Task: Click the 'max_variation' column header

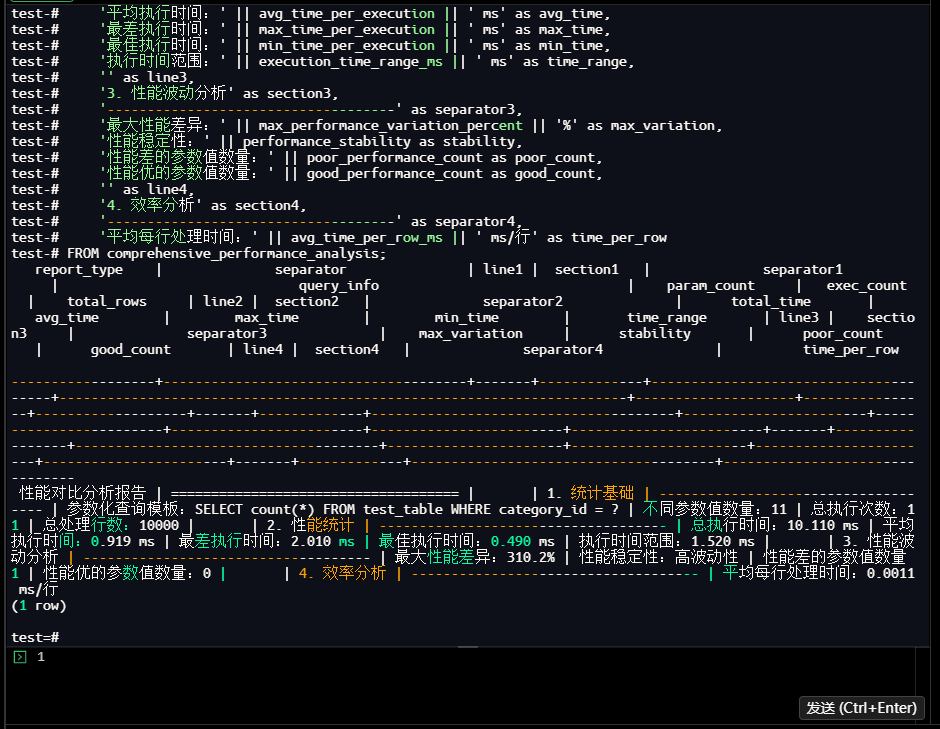Action: pyautogui.click(x=471, y=333)
